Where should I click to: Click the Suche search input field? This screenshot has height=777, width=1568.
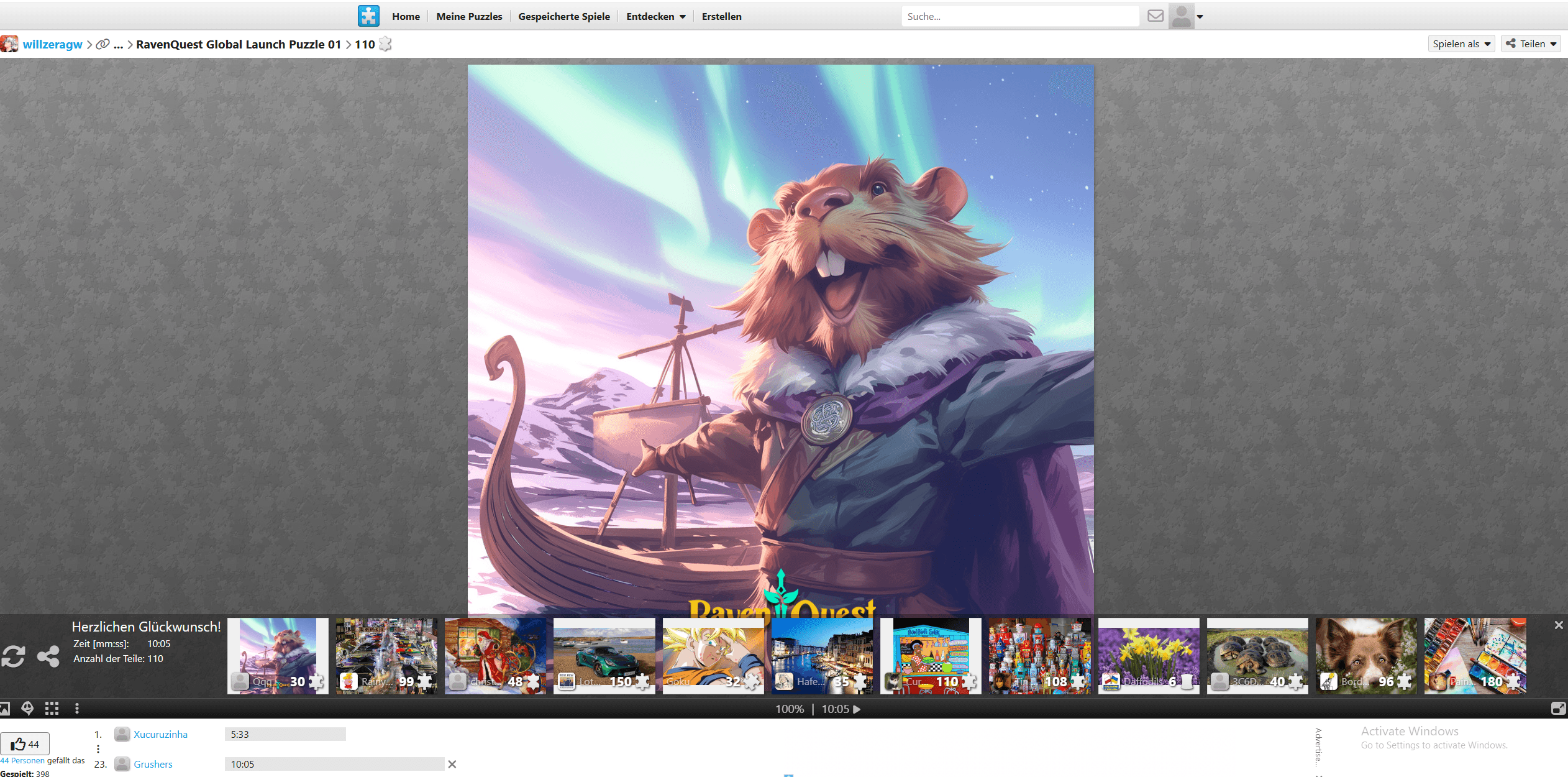[1019, 16]
